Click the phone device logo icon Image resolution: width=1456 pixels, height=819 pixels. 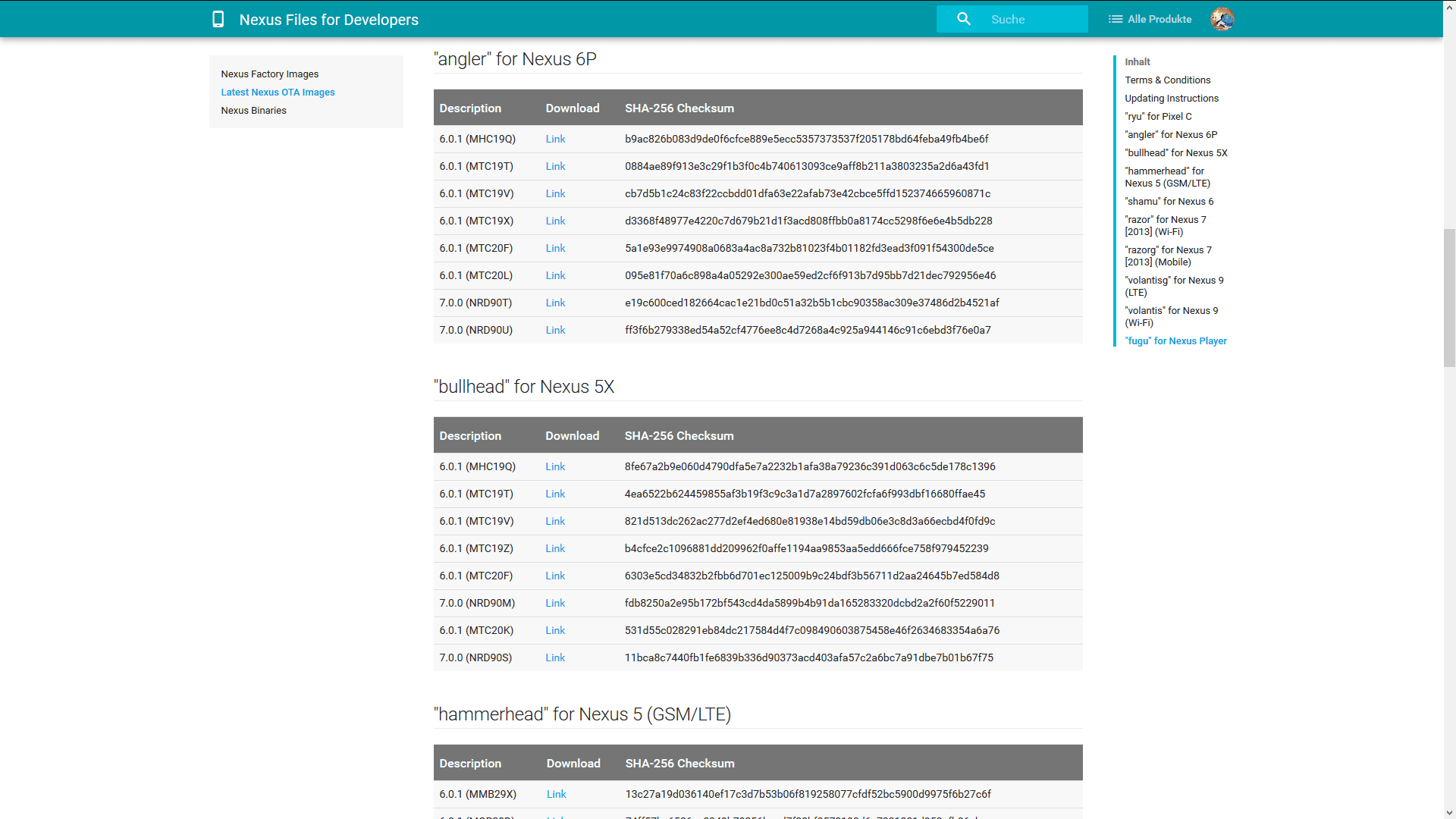(218, 19)
